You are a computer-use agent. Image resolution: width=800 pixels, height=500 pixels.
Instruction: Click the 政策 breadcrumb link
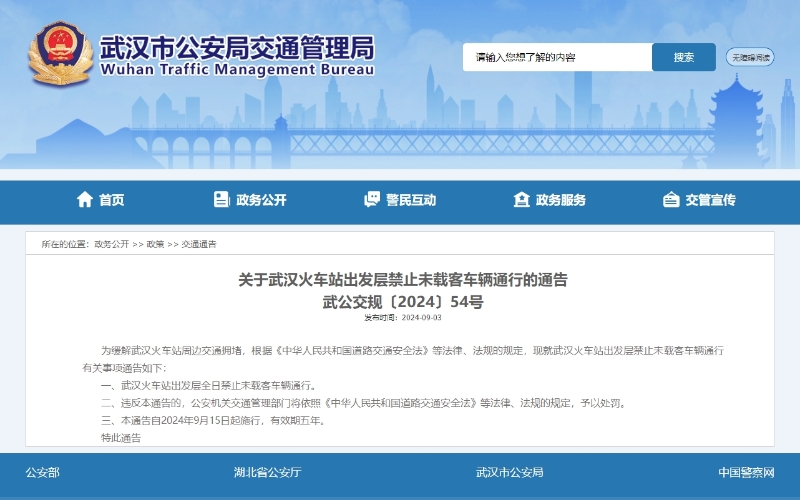pyautogui.click(x=156, y=244)
